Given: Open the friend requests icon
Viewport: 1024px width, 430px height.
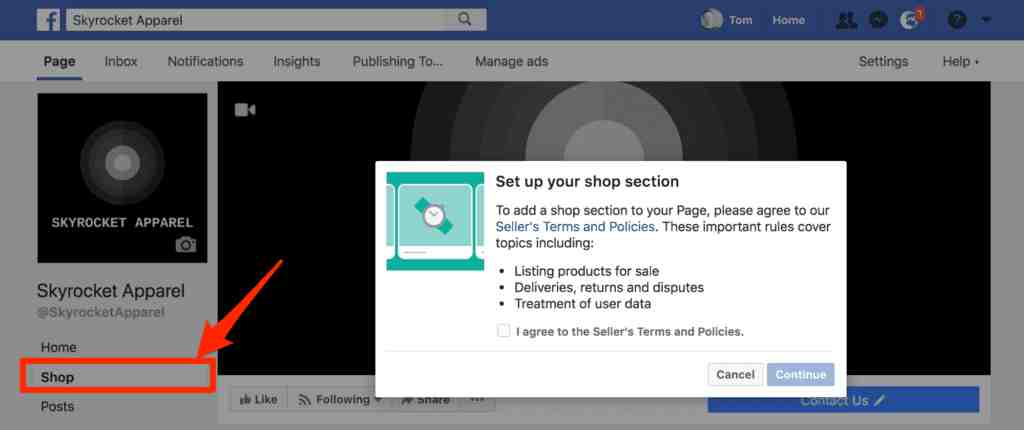Looking at the screenshot, I should click(x=846, y=20).
